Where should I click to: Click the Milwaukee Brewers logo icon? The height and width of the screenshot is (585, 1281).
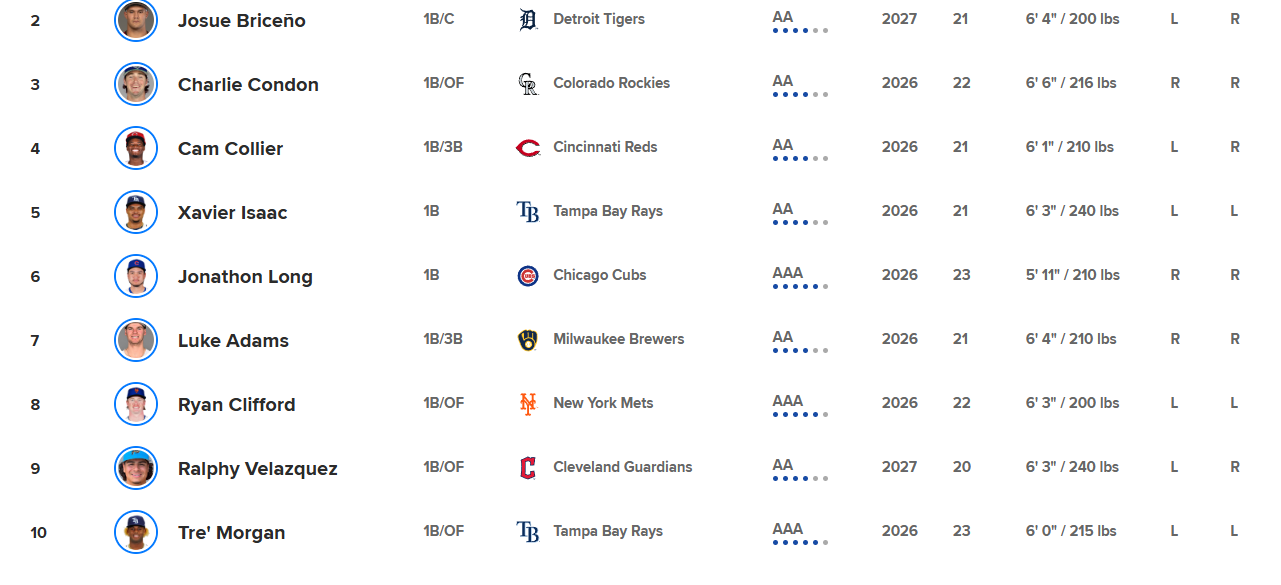point(528,340)
